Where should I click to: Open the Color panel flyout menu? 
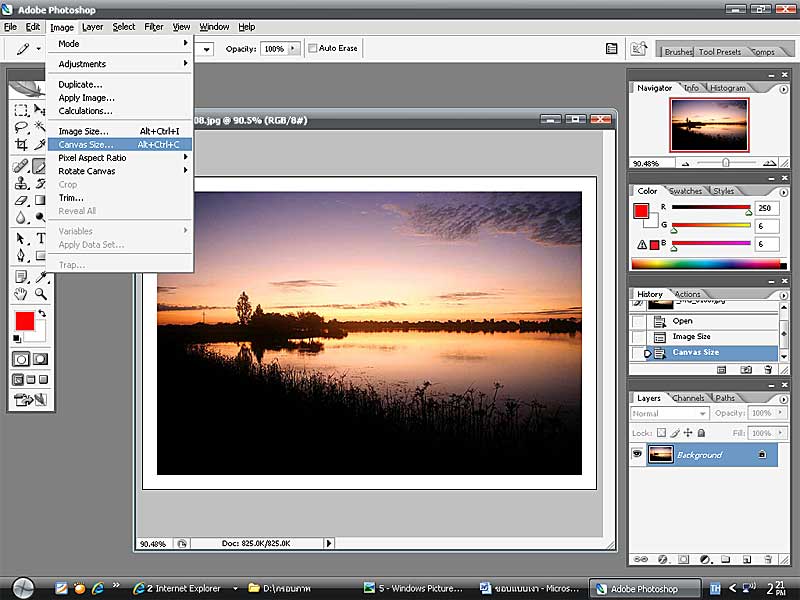(x=783, y=192)
